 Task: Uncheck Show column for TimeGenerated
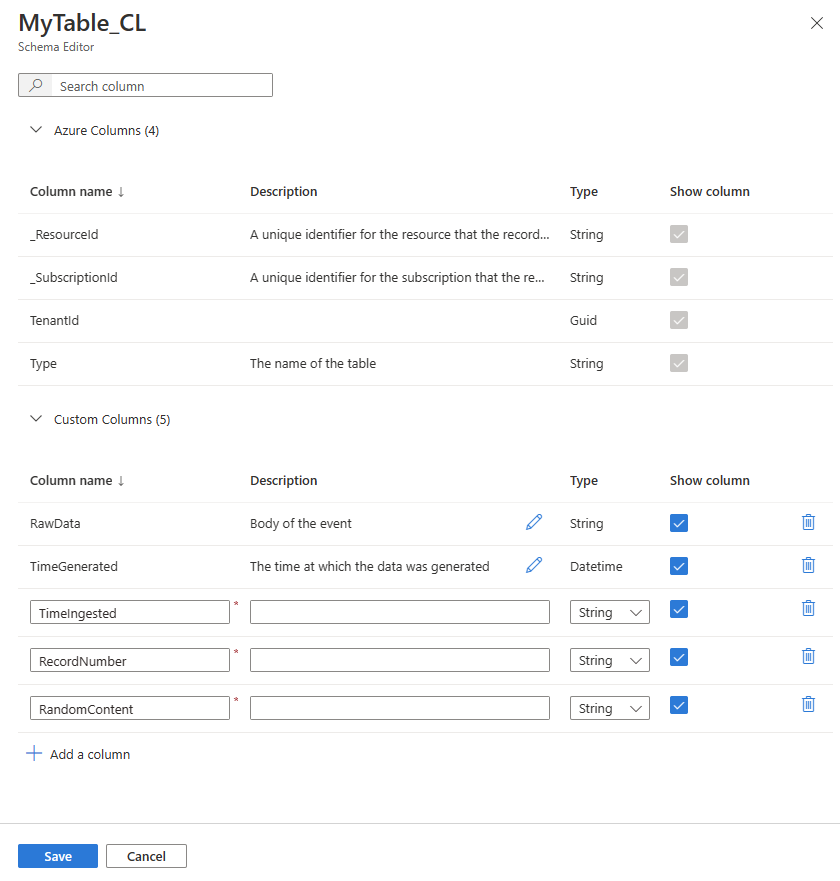[679, 566]
